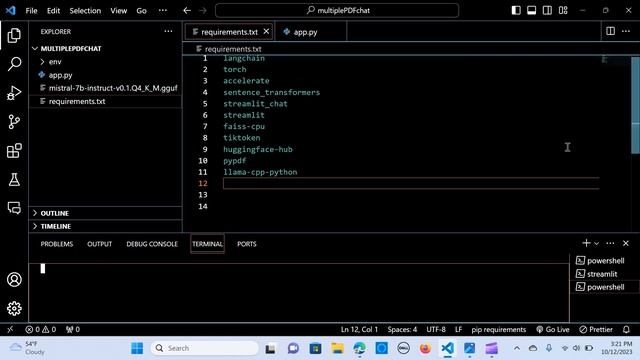Switch to the OUTPUT panel tab
Image resolution: width=640 pixels, height=360 pixels.
99,244
